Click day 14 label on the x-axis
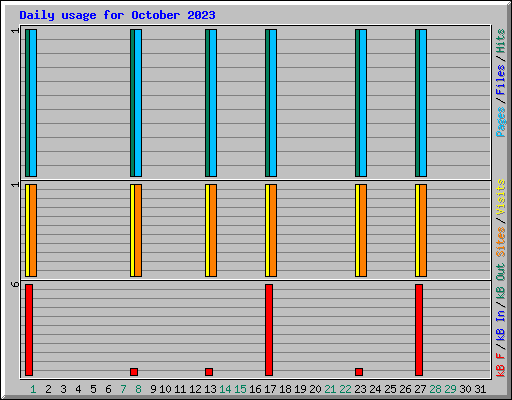 pyautogui.click(x=225, y=389)
